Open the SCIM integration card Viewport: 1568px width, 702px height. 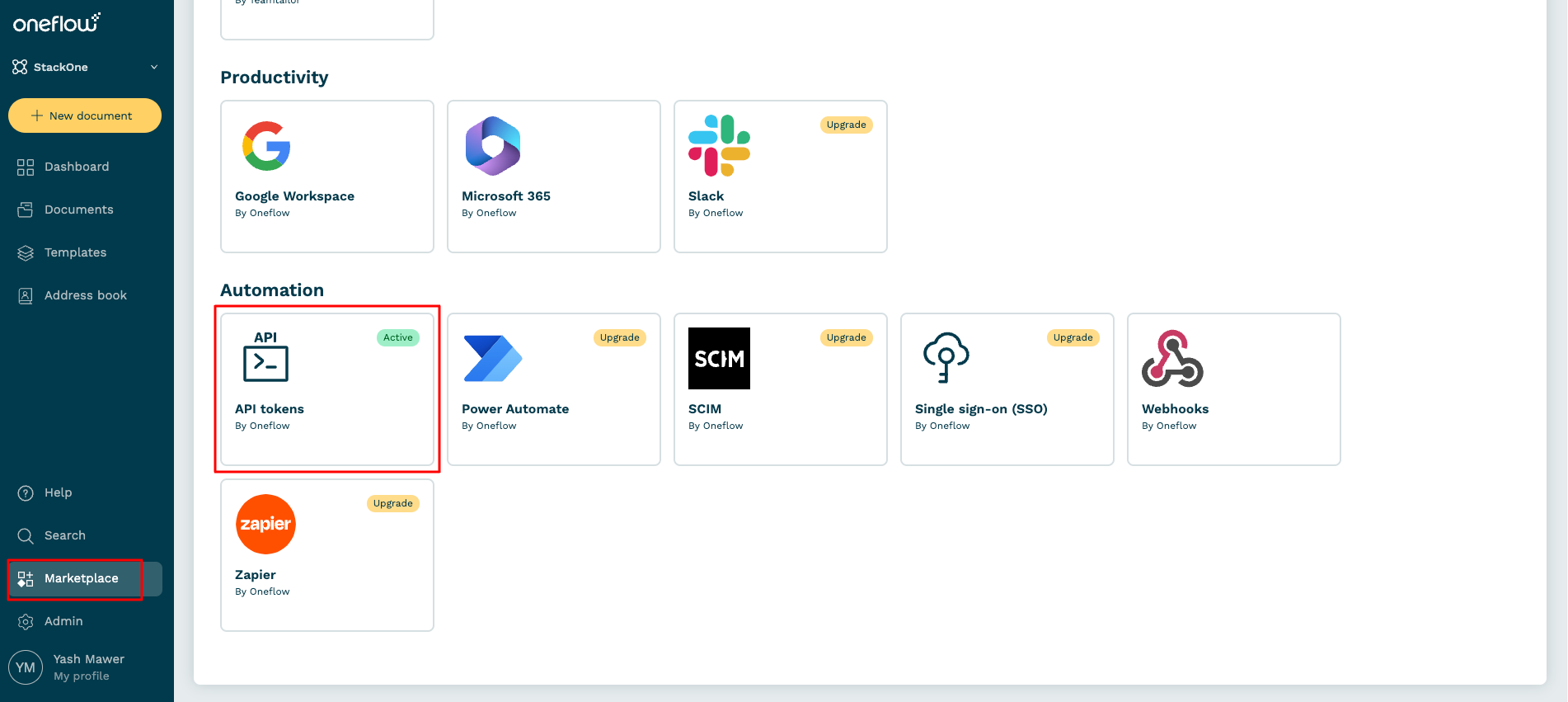tap(781, 389)
